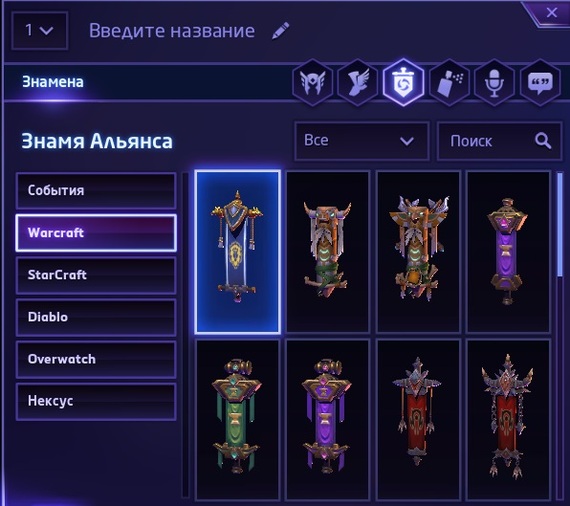570x506 pixels.
Task: Select the StarCraft category
Action: pyautogui.click(x=96, y=275)
